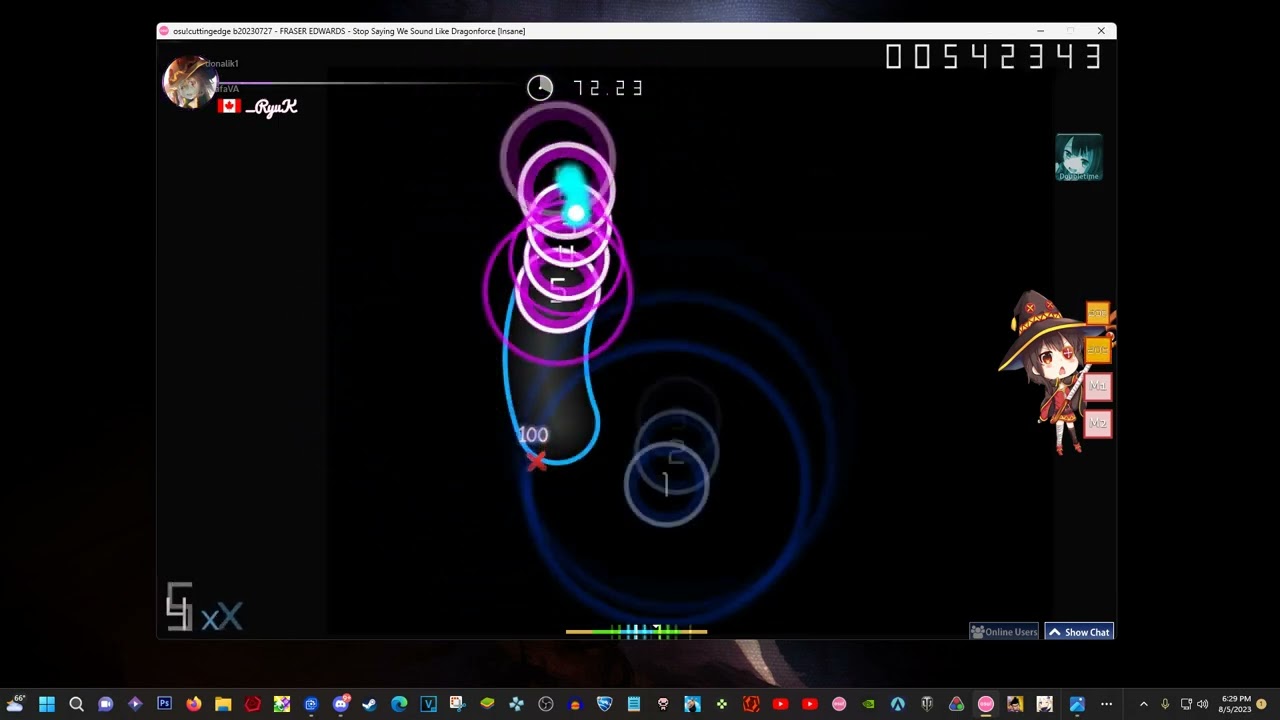Open Microsoft Edge from the taskbar
The width and height of the screenshot is (1280, 720).
(x=399, y=704)
